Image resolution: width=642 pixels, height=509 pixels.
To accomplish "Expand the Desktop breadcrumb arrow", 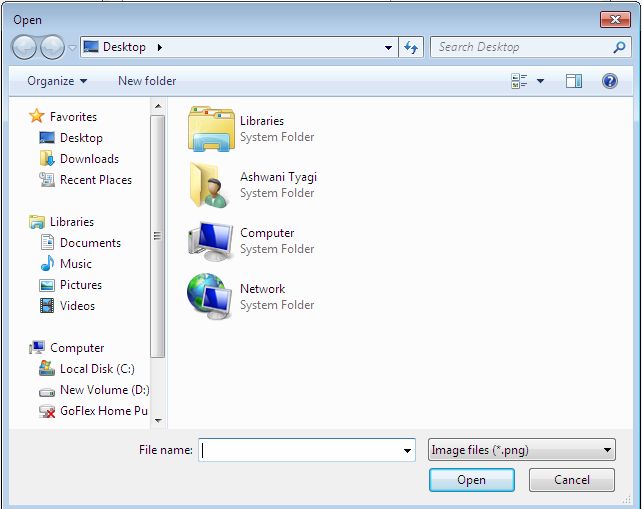I will [160, 48].
